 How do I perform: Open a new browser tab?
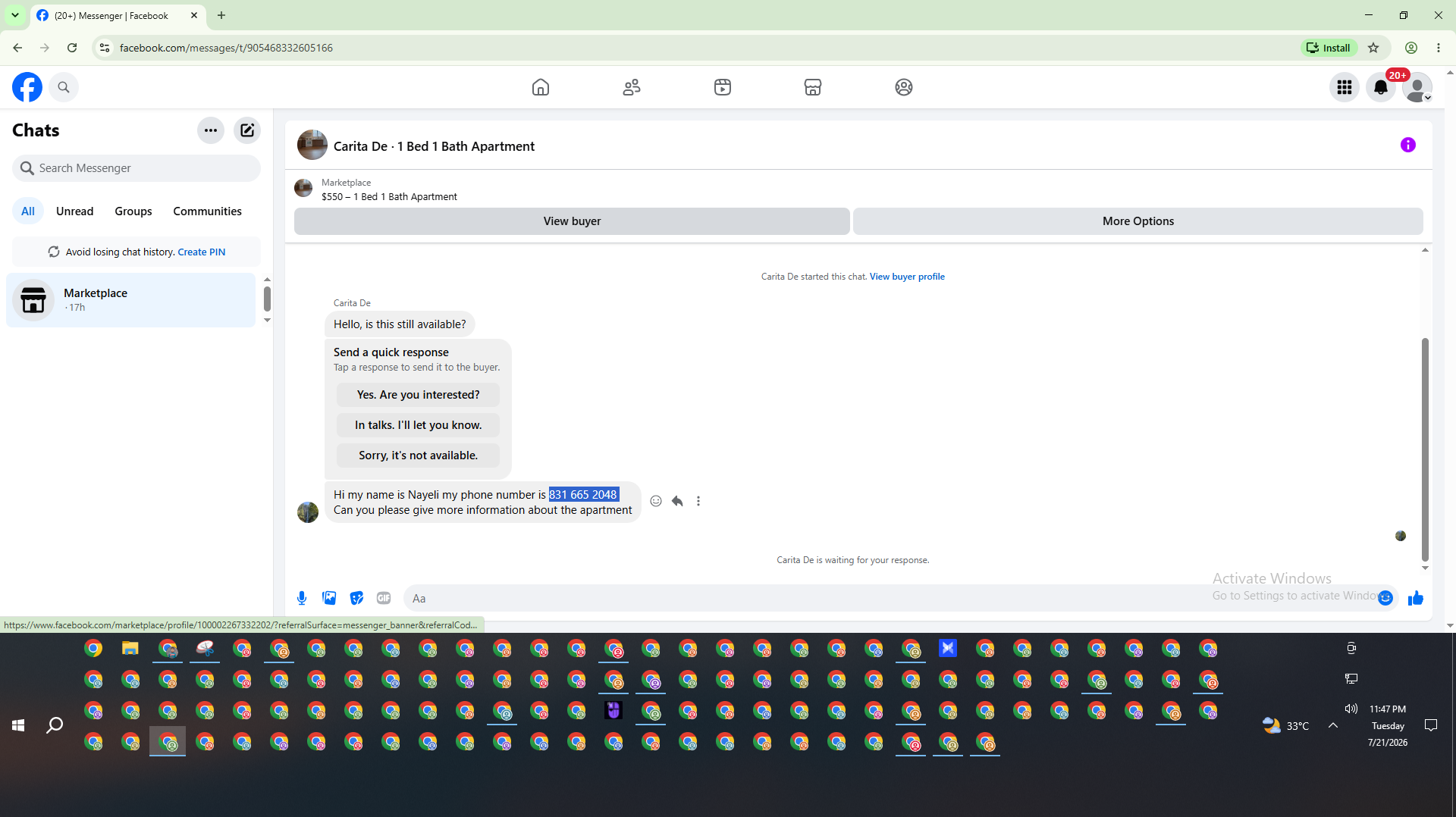[x=221, y=15]
